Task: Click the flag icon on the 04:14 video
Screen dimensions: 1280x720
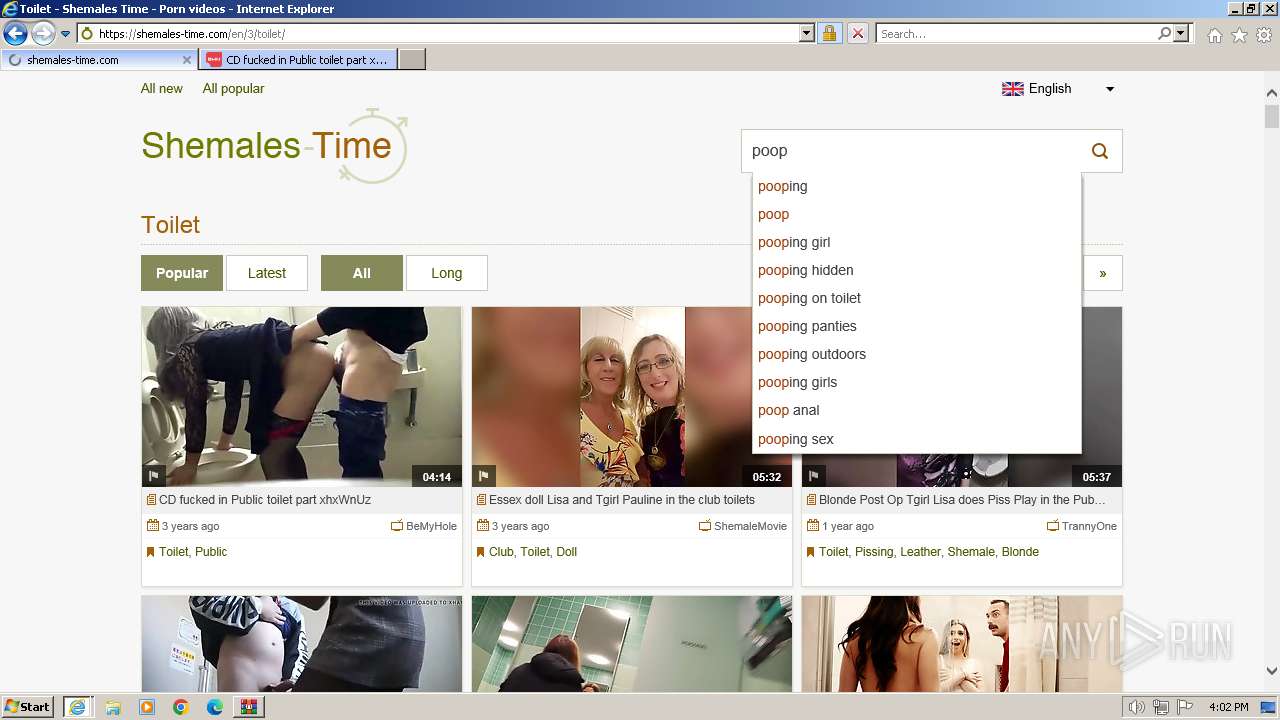Action: (154, 476)
